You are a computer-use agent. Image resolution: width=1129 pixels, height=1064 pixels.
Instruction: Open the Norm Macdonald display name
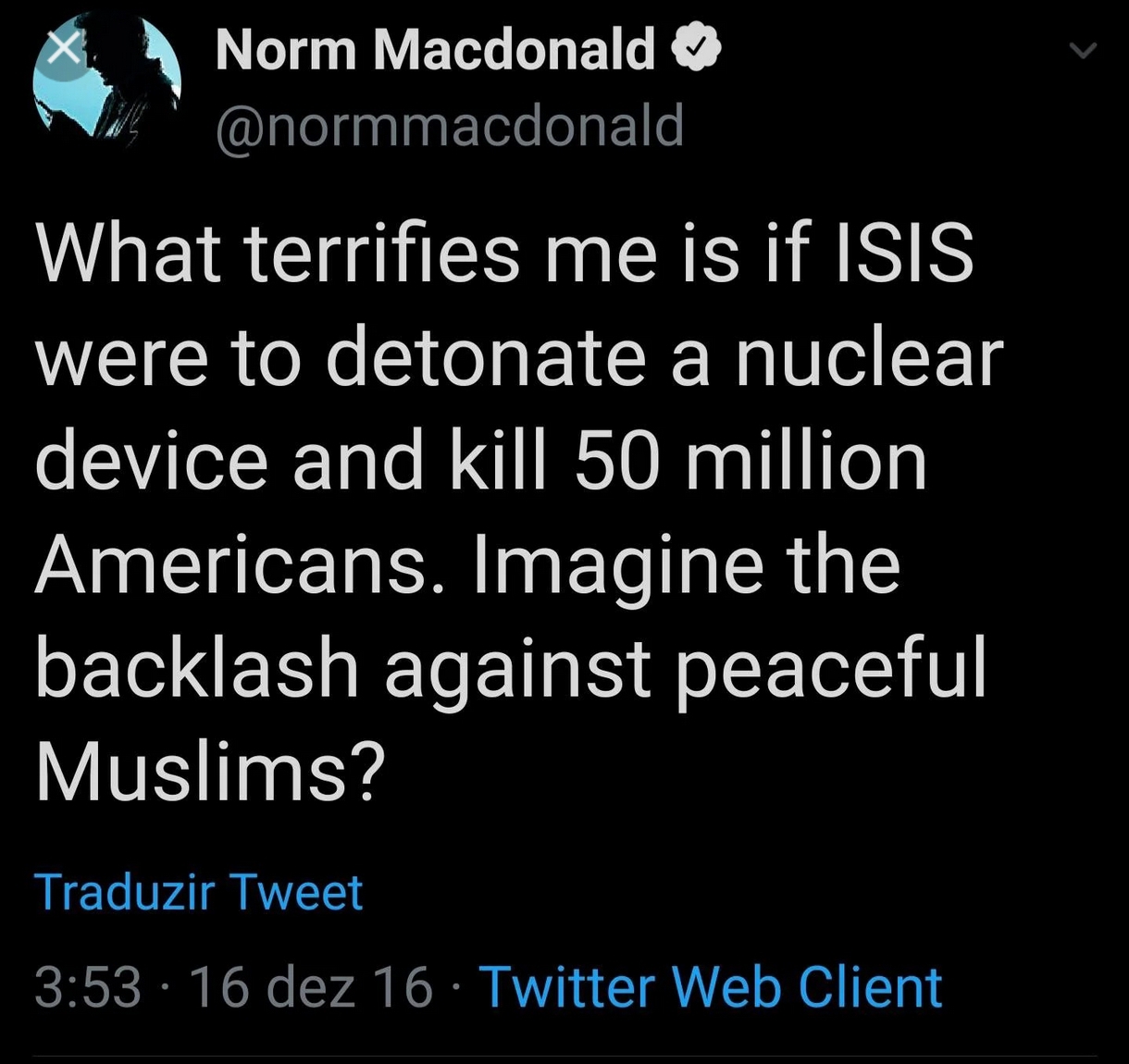pyautogui.click(x=435, y=49)
